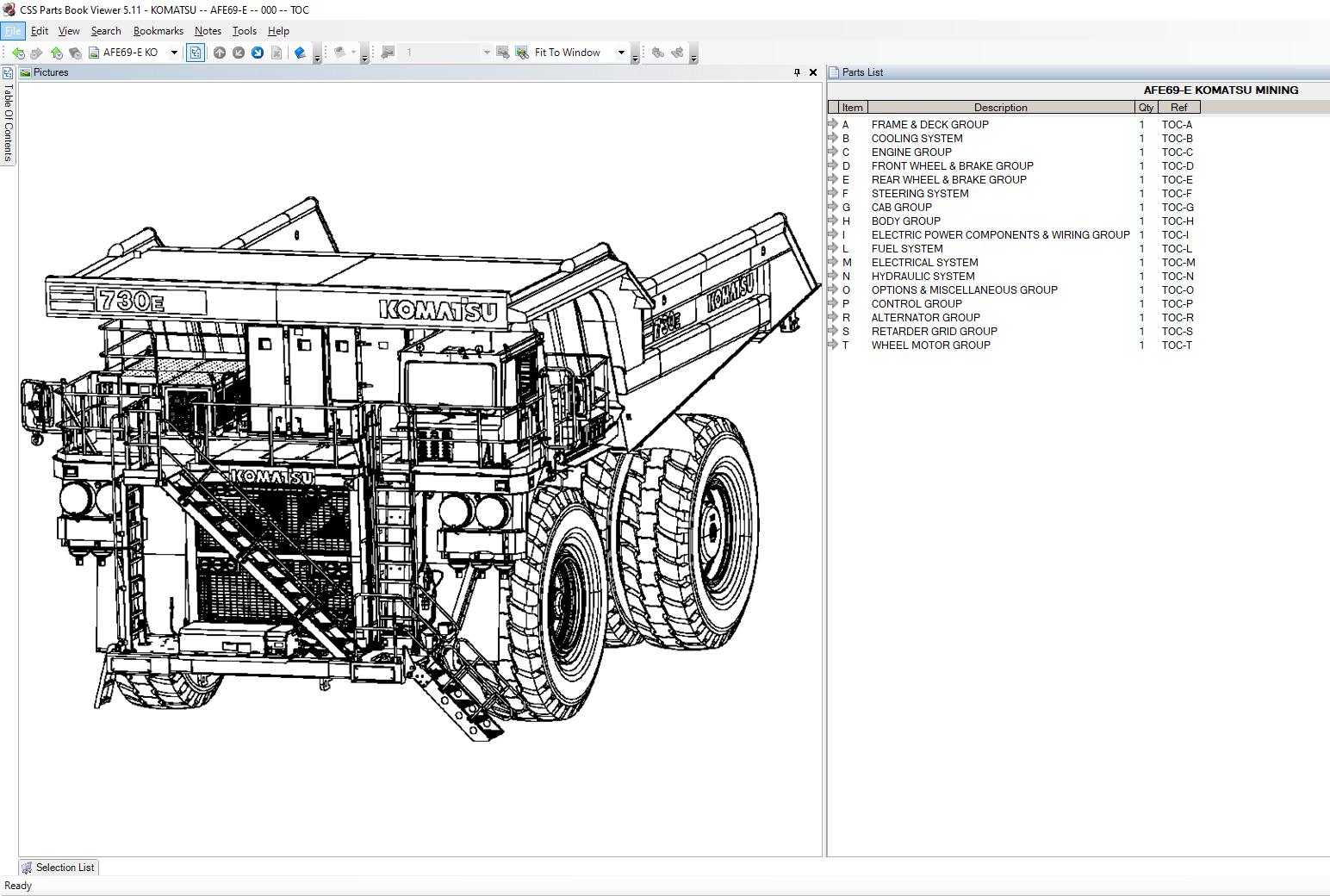1330x896 pixels.
Task: Toggle the tree view toolbar button
Action: pyautogui.click(x=196, y=53)
